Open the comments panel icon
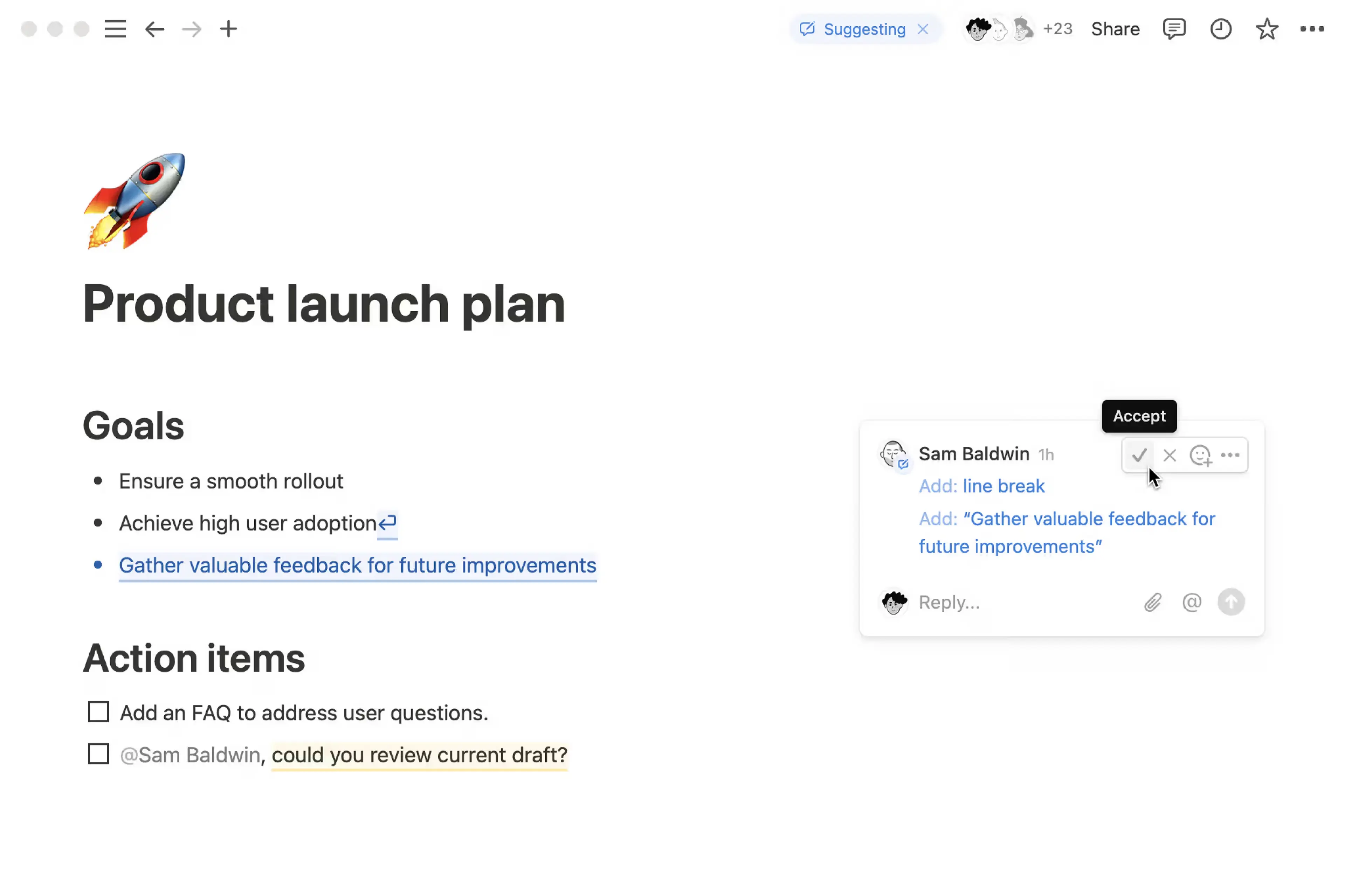1345x896 pixels. click(1173, 29)
